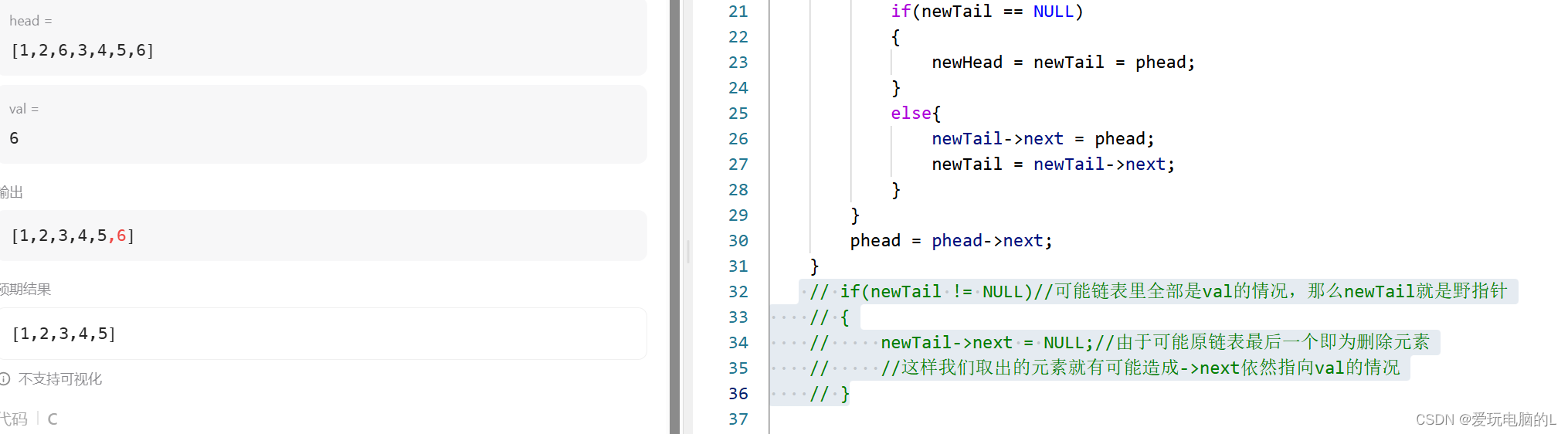Image resolution: width=1568 pixels, height=434 pixels.
Task: Place cursor on 'if(newTail == NULL)' line
Action: click(x=987, y=12)
